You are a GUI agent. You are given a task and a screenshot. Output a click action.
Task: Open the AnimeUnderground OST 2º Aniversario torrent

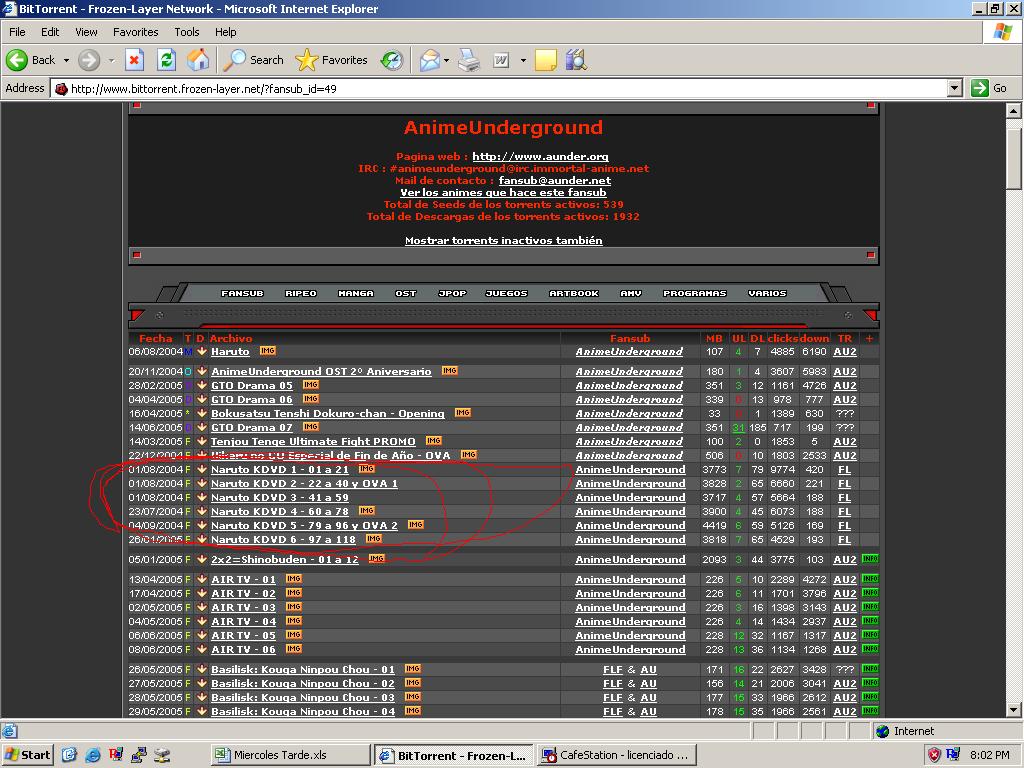321,372
